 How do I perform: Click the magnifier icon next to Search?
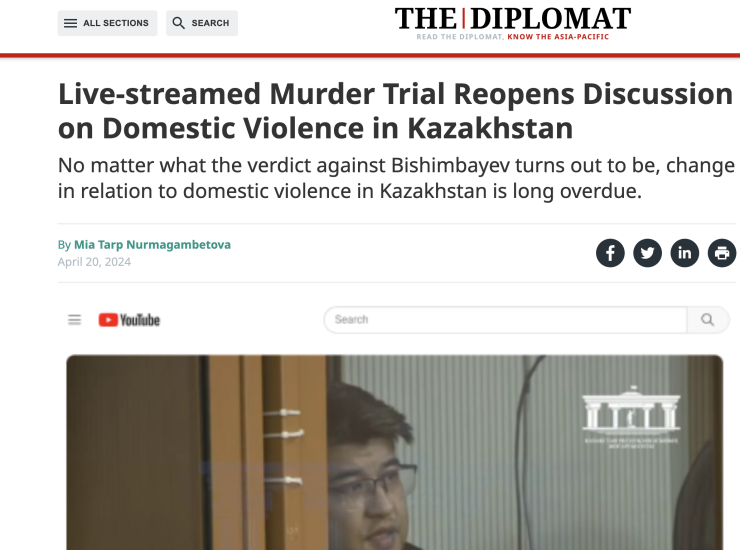pyautogui.click(x=178, y=23)
